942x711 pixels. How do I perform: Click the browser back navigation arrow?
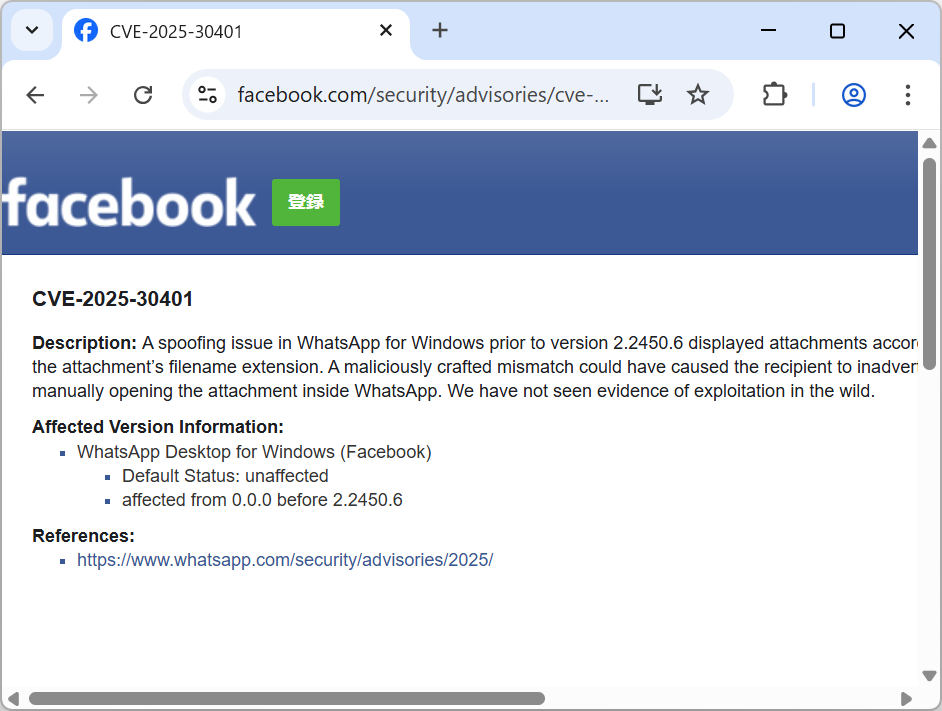pyautogui.click(x=35, y=94)
